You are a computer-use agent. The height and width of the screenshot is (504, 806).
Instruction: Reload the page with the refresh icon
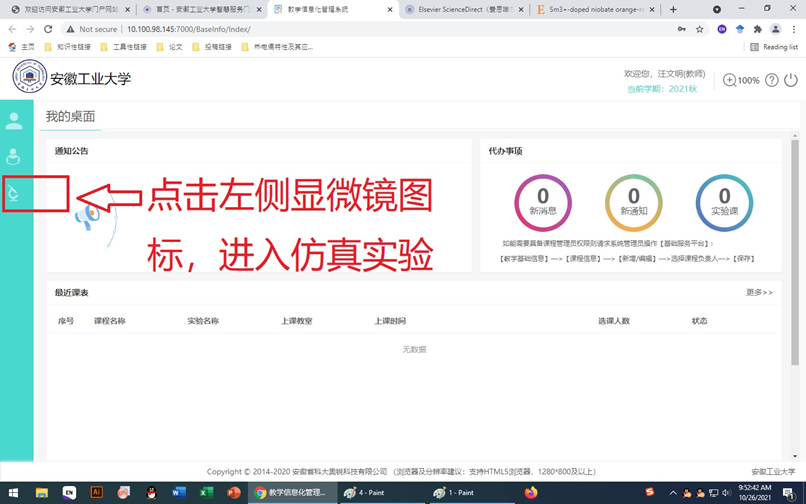48,29
